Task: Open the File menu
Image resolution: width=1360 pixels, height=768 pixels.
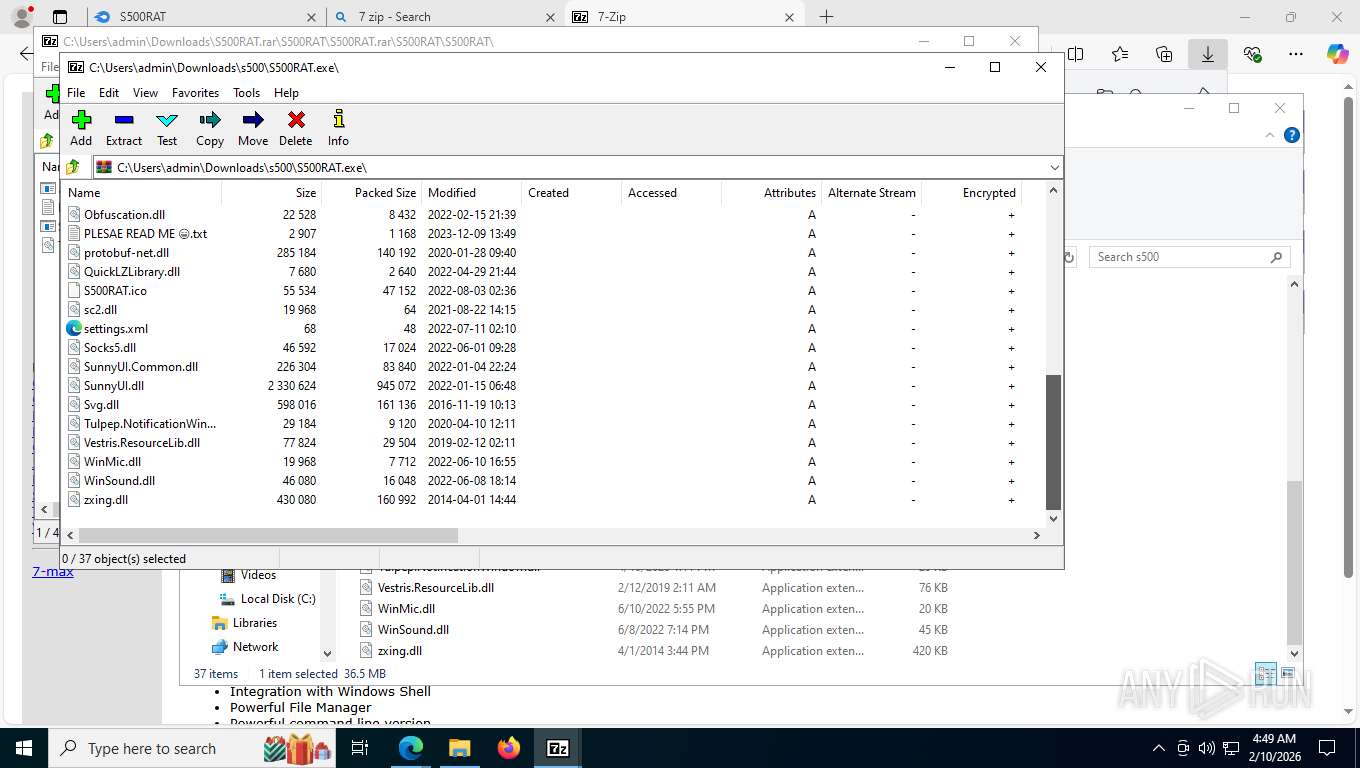Action: click(76, 93)
